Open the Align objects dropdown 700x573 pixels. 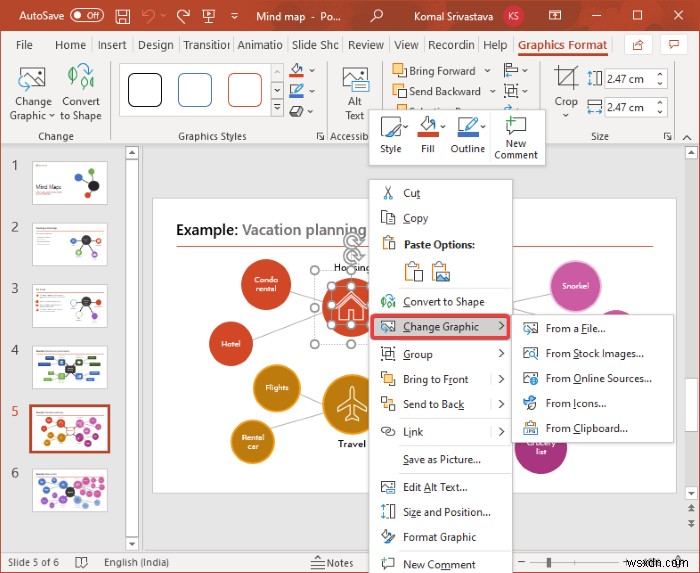click(x=516, y=71)
